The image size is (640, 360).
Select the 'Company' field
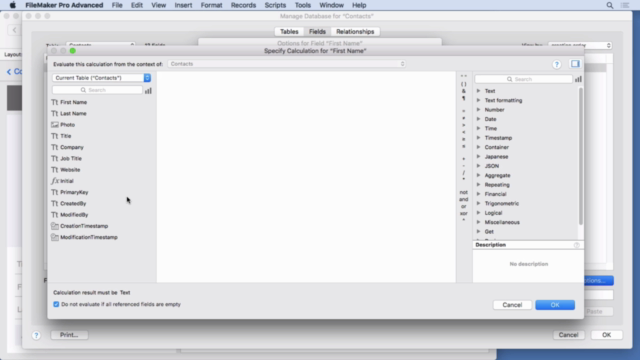point(72,147)
